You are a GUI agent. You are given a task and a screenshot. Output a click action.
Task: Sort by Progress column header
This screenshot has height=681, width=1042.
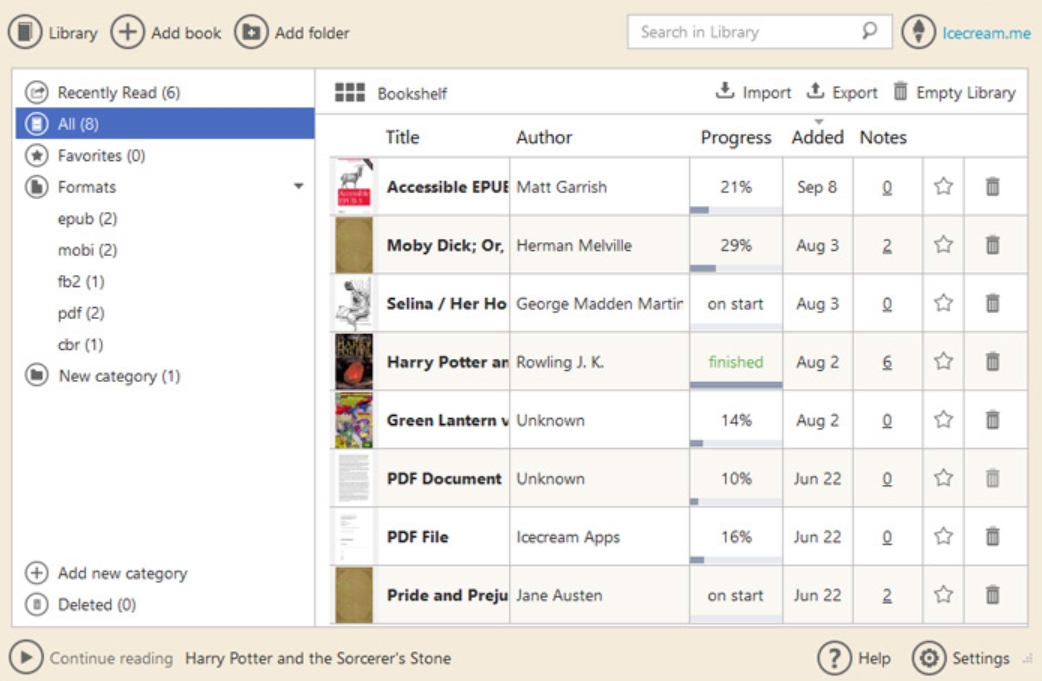coord(736,138)
